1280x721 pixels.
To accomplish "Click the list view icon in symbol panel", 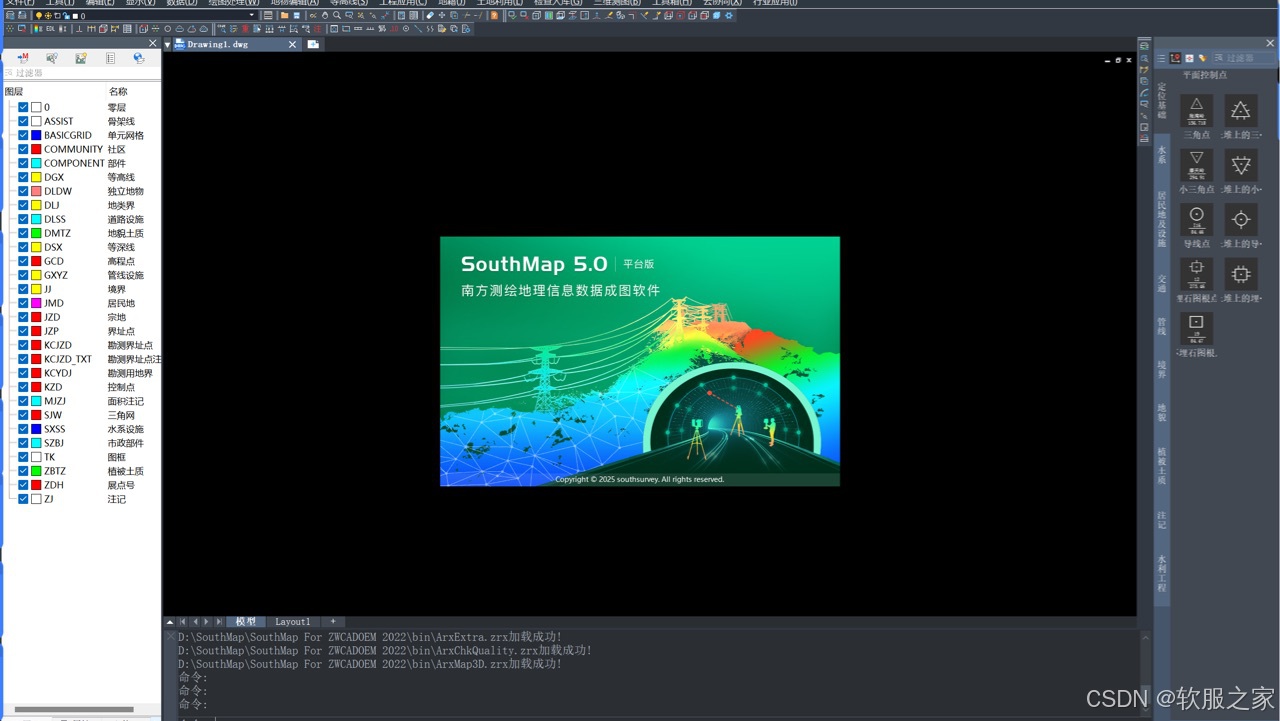I will click(x=1161, y=58).
